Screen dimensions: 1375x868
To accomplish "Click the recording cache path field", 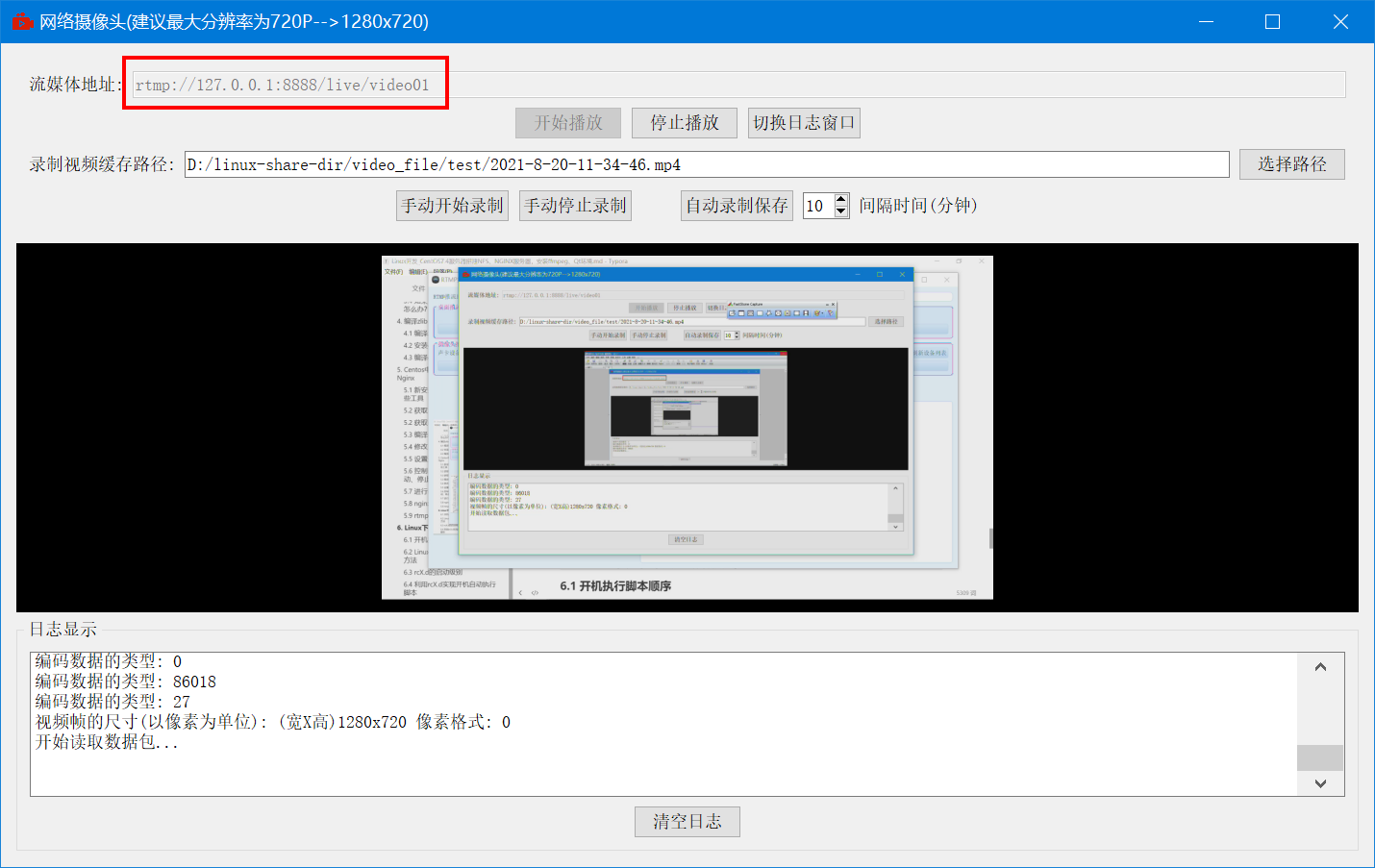I will (x=673, y=163).
